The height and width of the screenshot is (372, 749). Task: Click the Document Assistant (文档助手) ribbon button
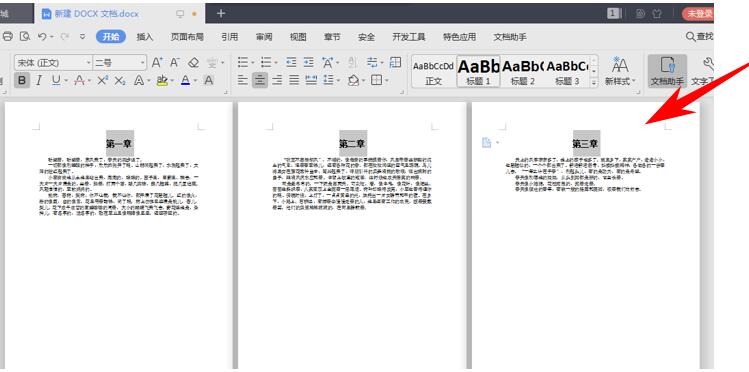coord(667,71)
